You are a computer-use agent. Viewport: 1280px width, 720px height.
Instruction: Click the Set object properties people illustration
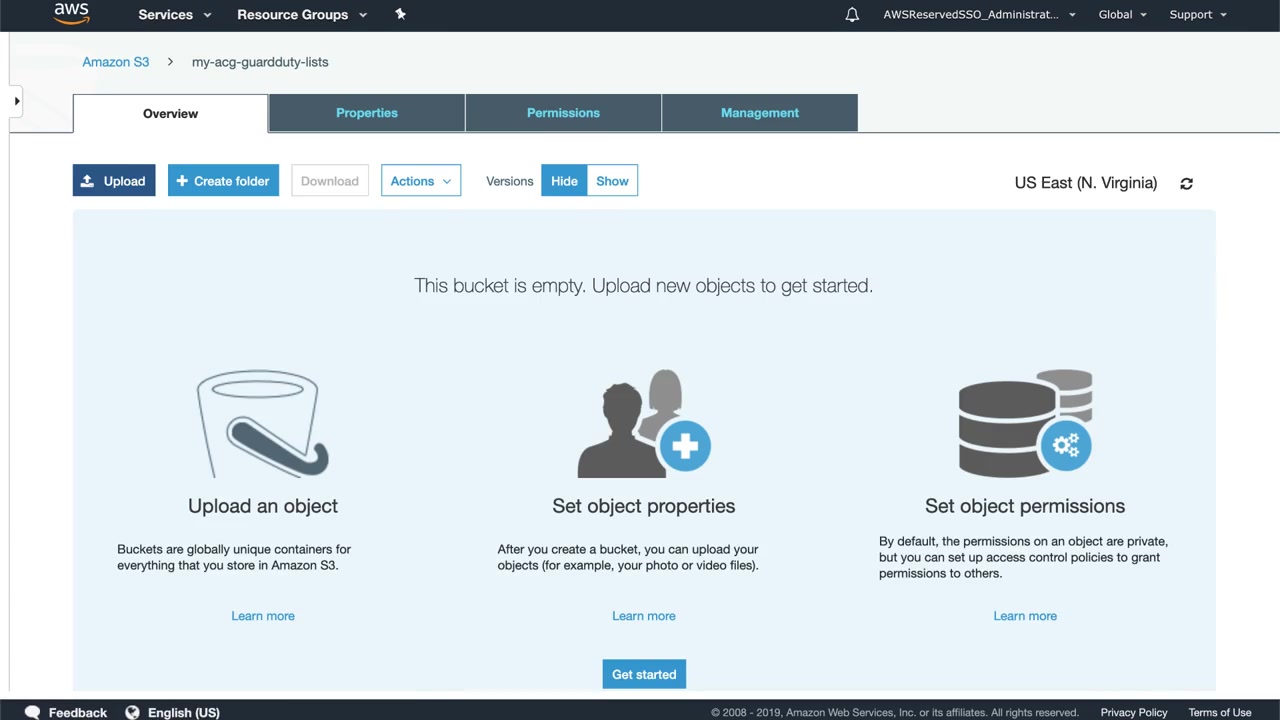(x=644, y=424)
